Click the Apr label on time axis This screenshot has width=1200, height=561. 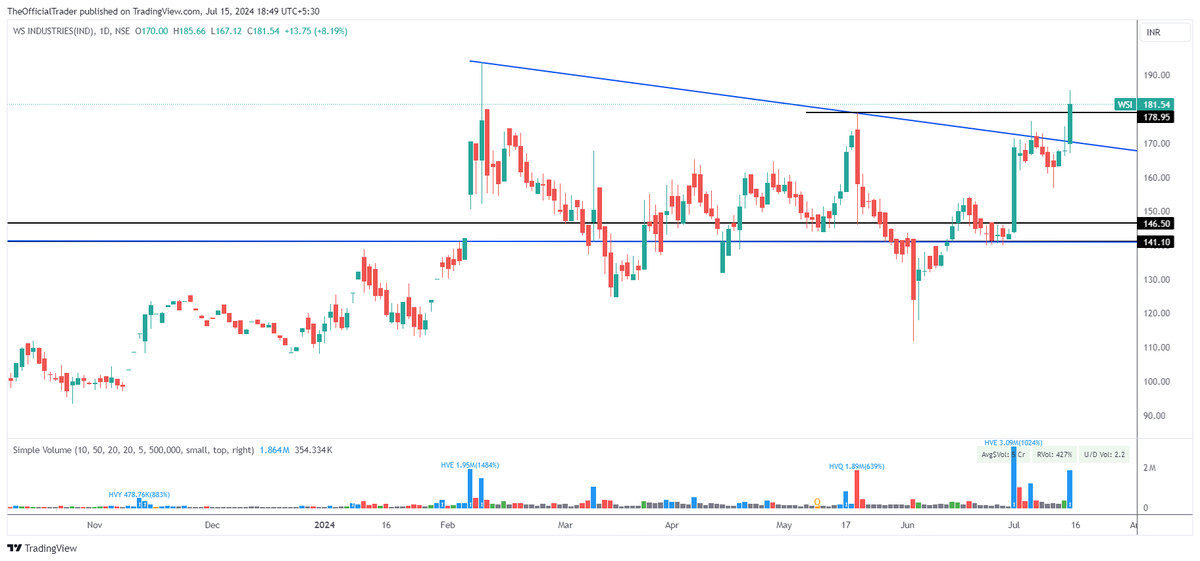(x=672, y=524)
